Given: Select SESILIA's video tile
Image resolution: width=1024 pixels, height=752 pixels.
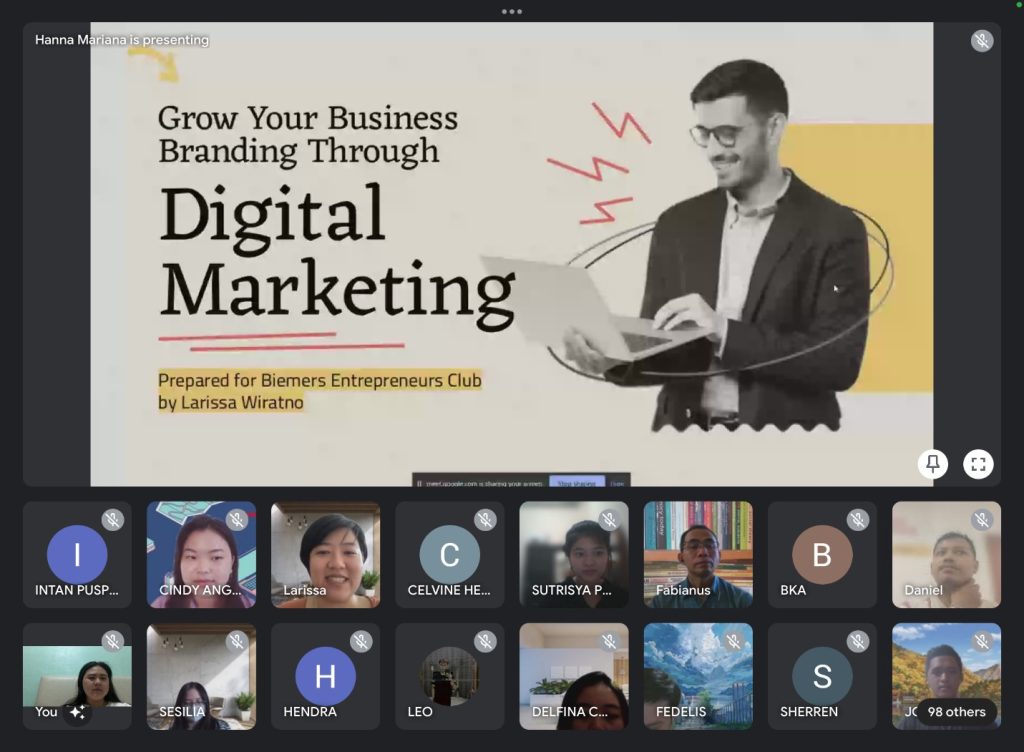Looking at the screenshot, I should point(201,676).
